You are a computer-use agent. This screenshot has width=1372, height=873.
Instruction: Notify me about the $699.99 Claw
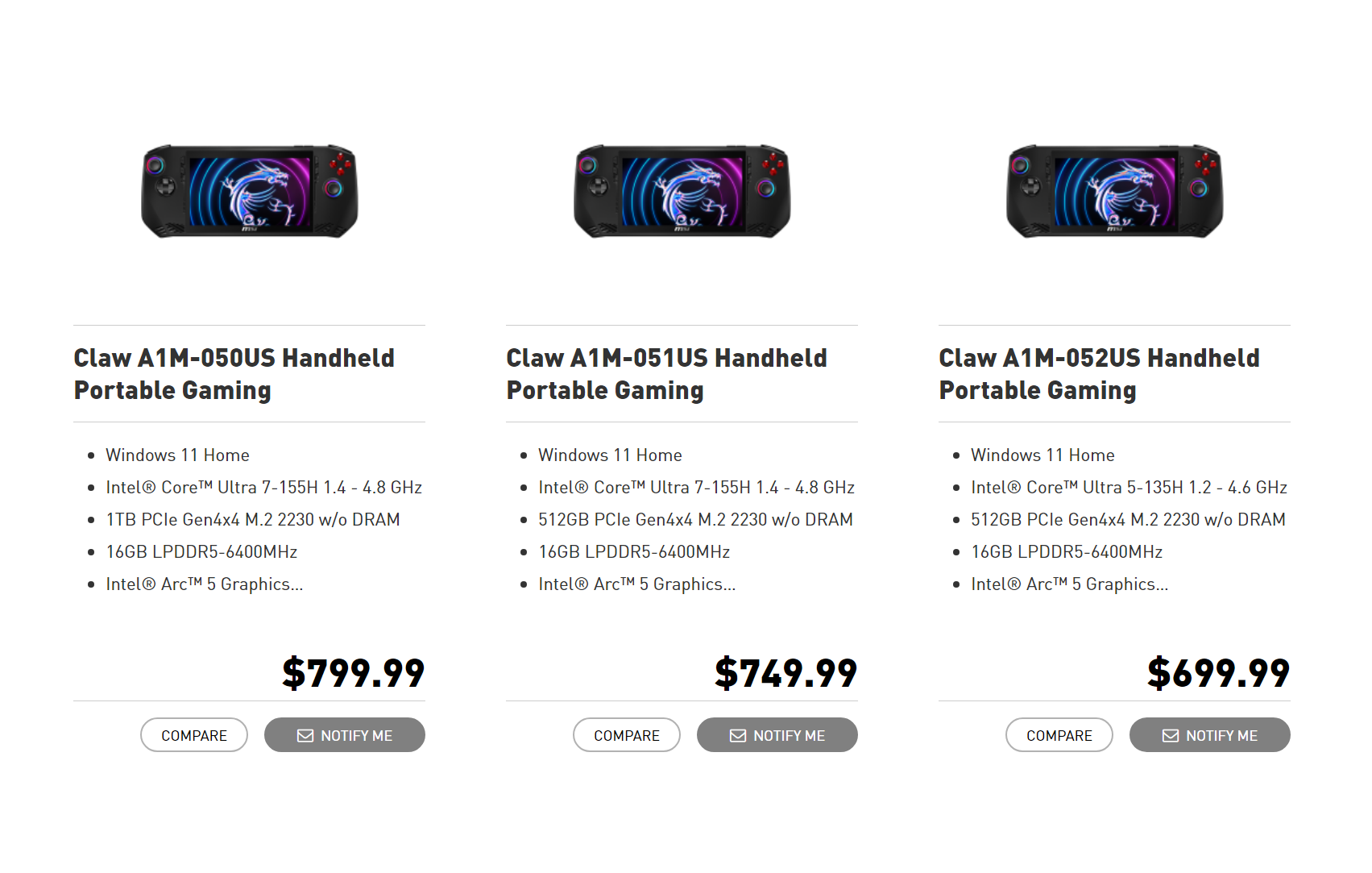coord(1210,735)
